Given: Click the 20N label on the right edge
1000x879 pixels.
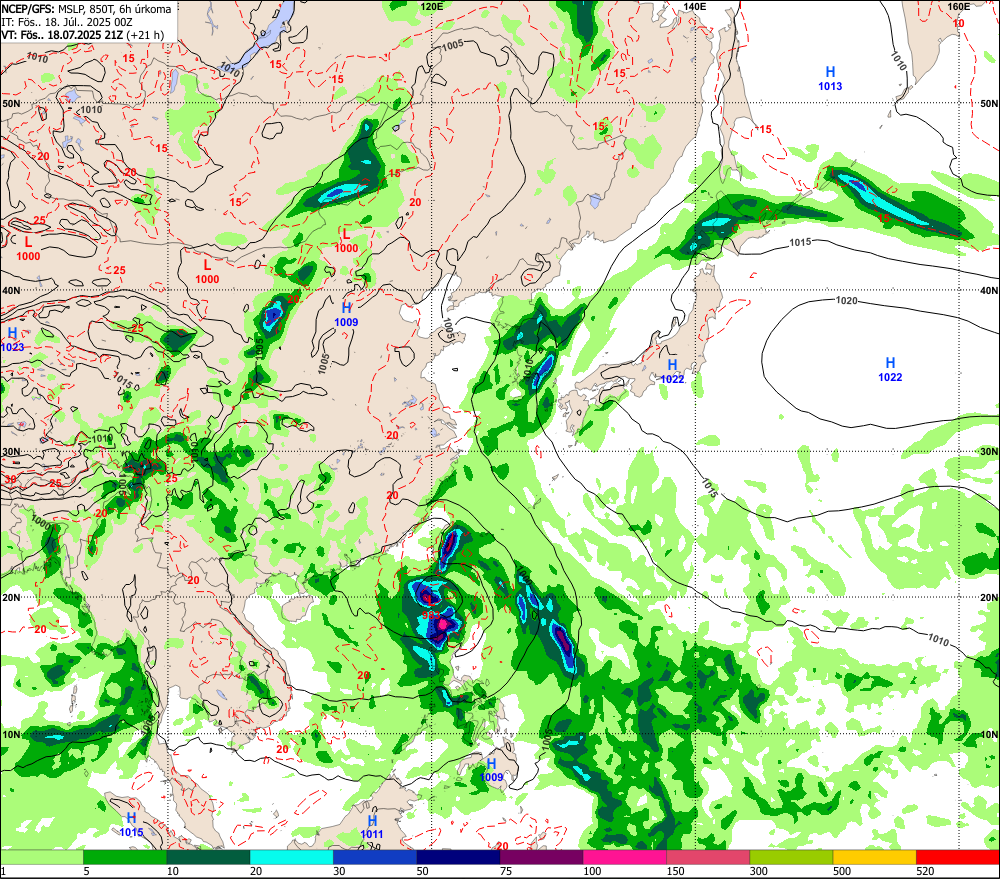Looking at the screenshot, I should pos(989,598).
